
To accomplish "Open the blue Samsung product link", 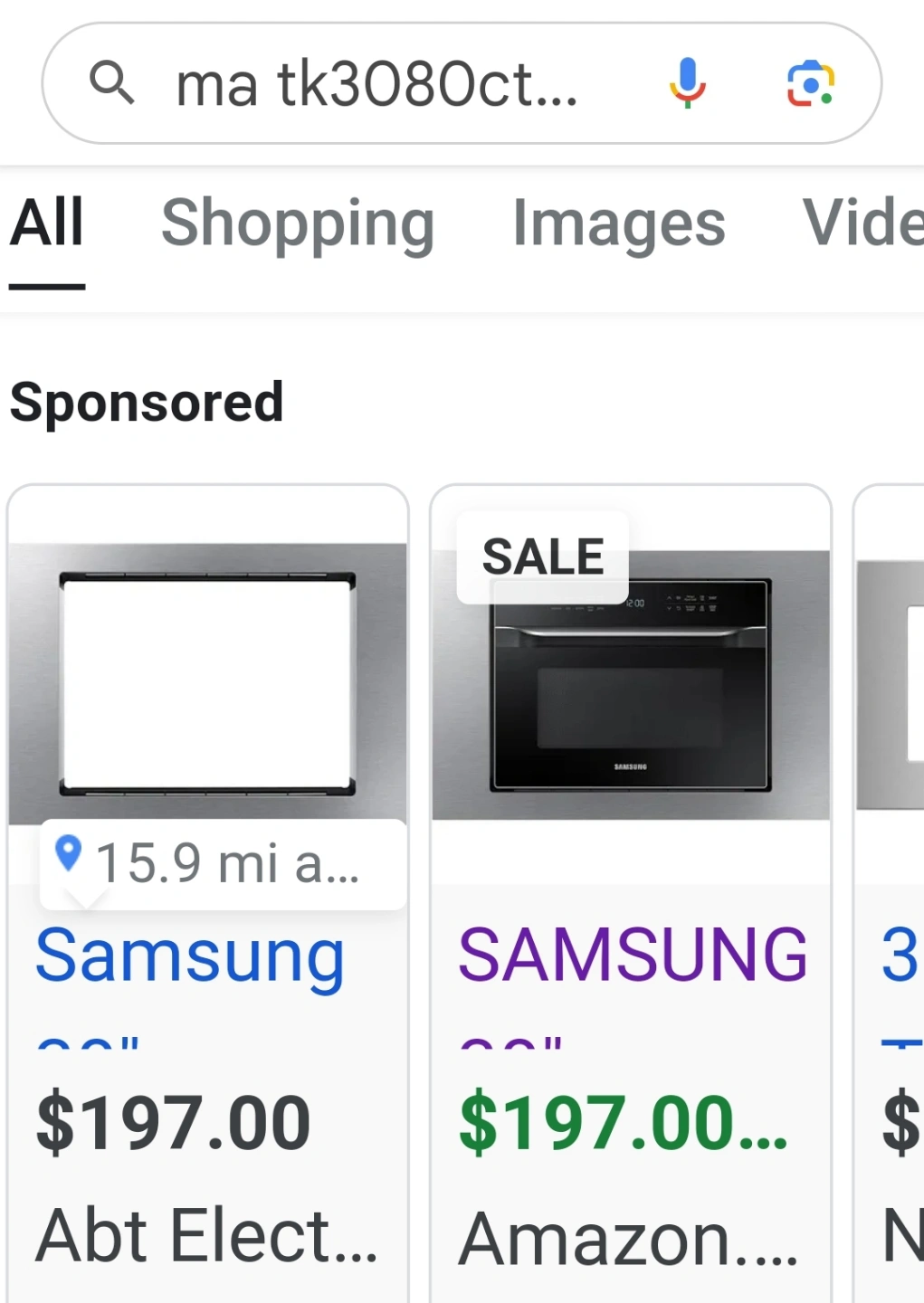I will [190, 957].
